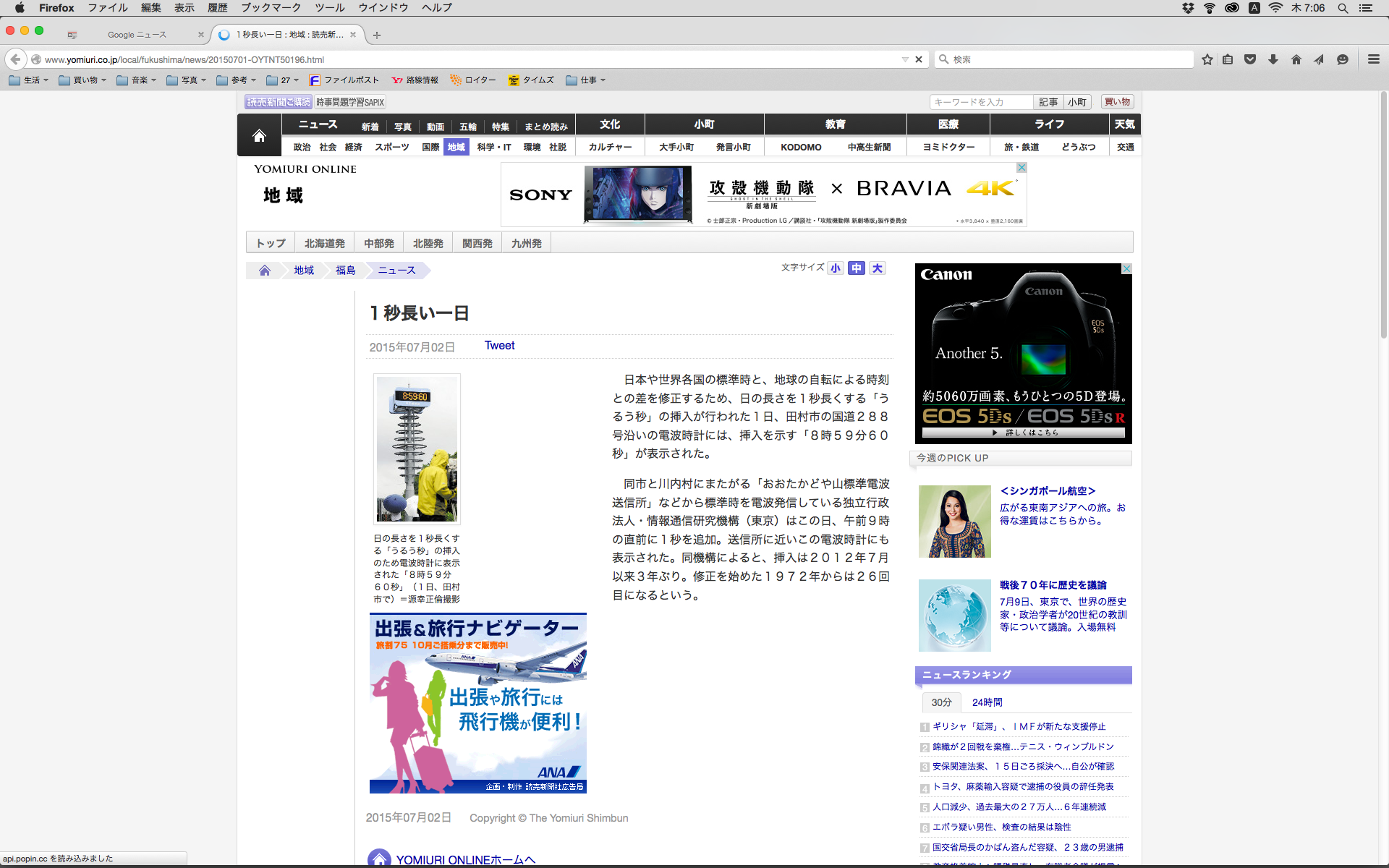Image resolution: width=1389 pixels, height=868 pixels.
Task: Bookmark this page with the star icon
Action: [1207, 59]
